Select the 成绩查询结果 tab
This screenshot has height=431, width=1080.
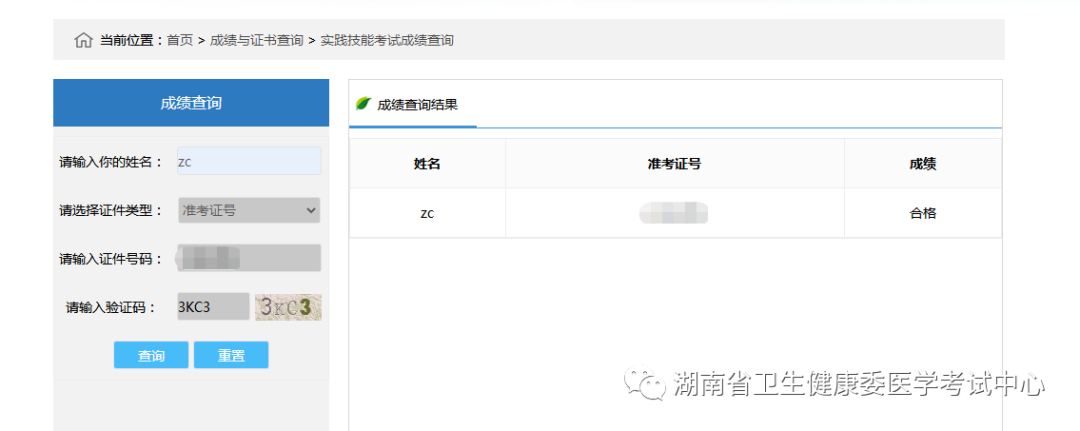(x=413, y=105)
